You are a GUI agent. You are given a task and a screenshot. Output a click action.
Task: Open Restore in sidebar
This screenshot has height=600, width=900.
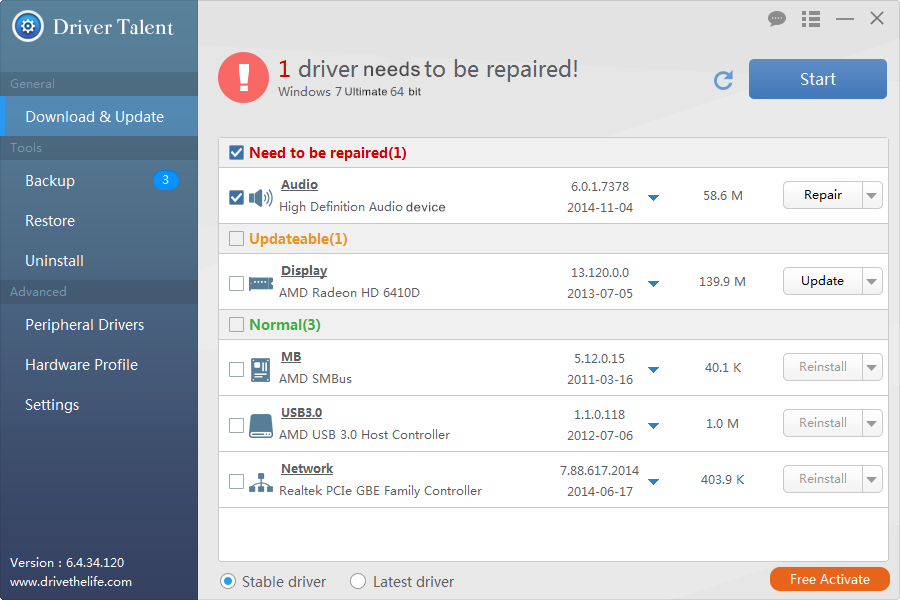pos(99,221)
